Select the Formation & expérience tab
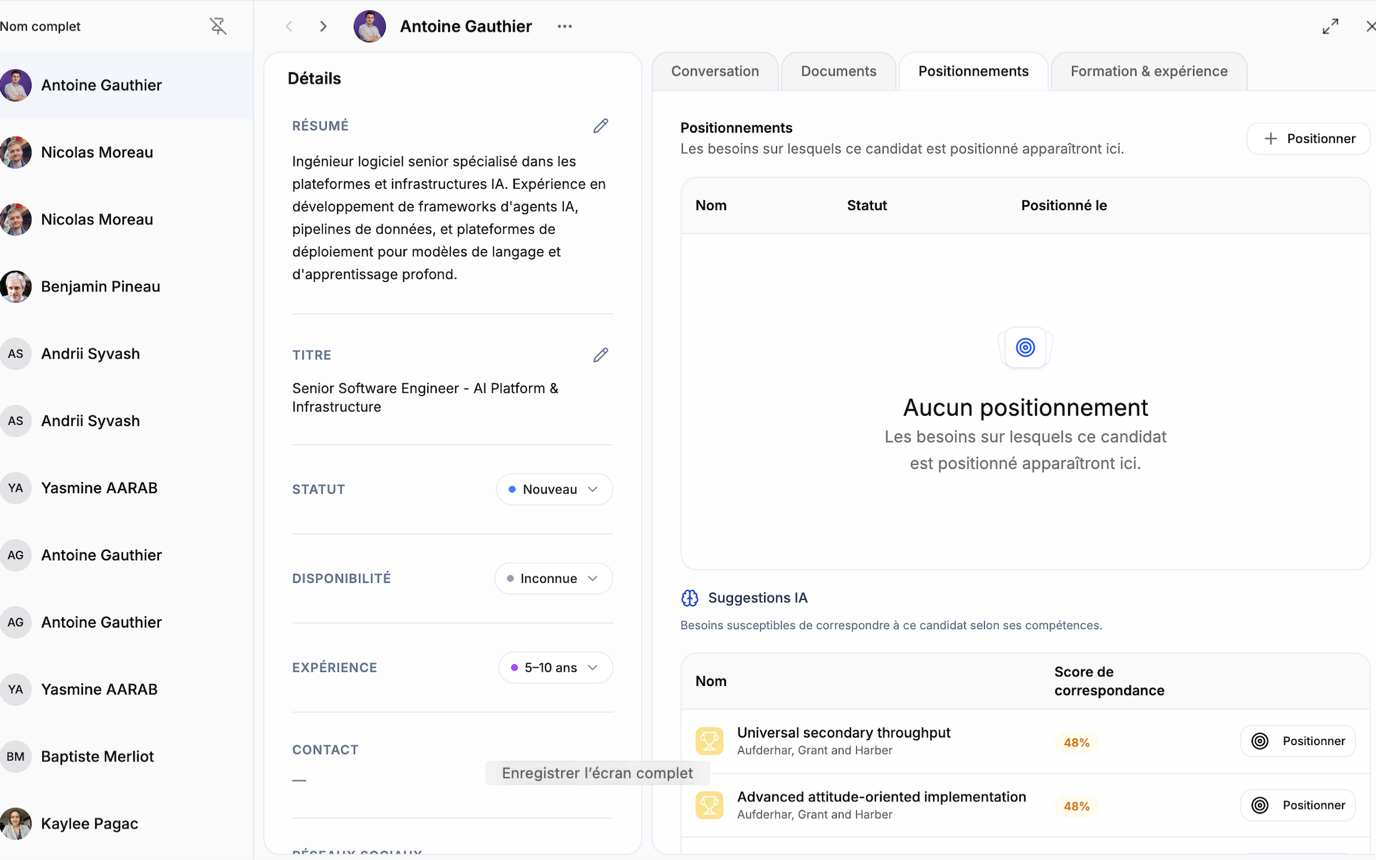 [1148, 71]
